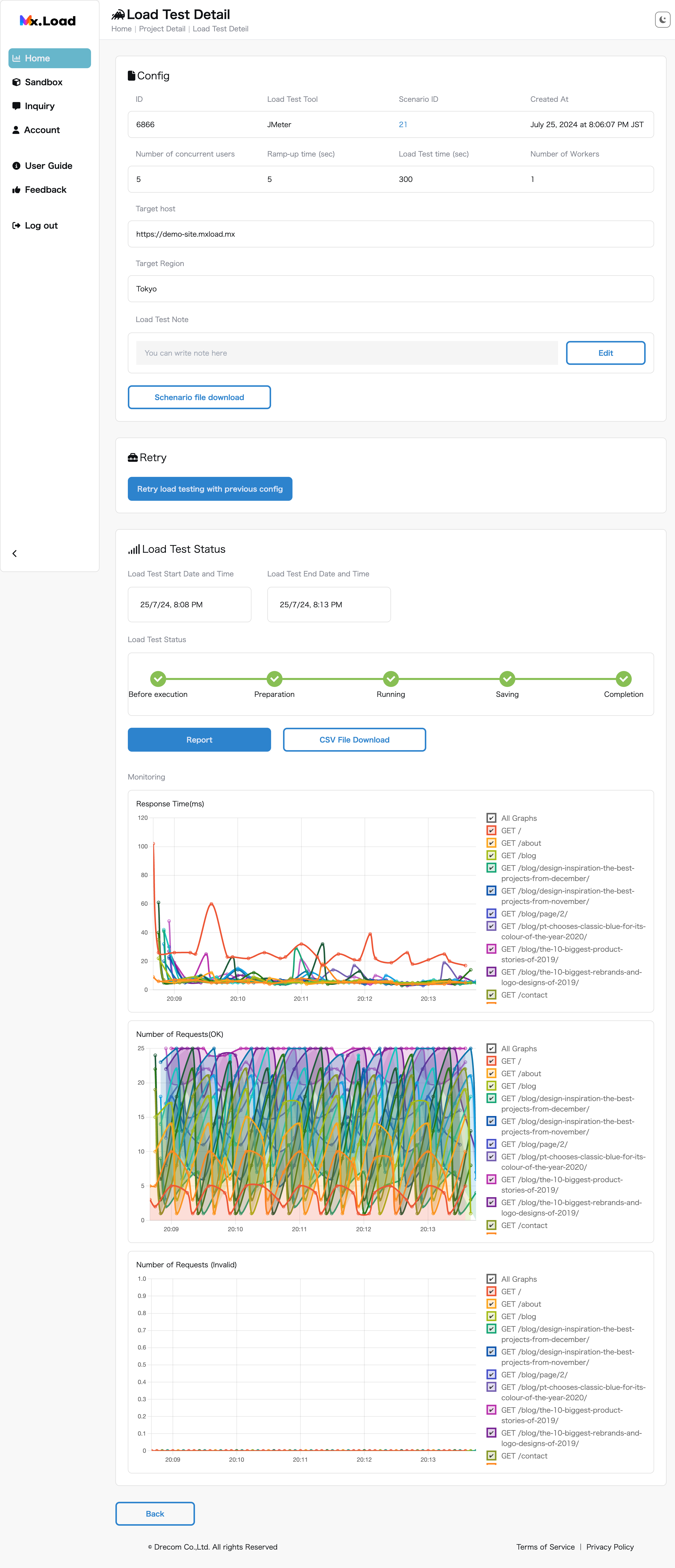Open Feedback page
Viewport: 675px width, 1568px height.
(x=45, y=190)
